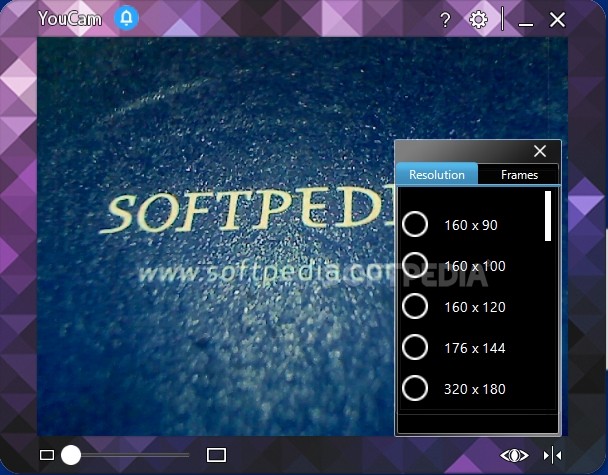
Task: Pick the 176 x 144 resolution
Action: pos(415,347)
